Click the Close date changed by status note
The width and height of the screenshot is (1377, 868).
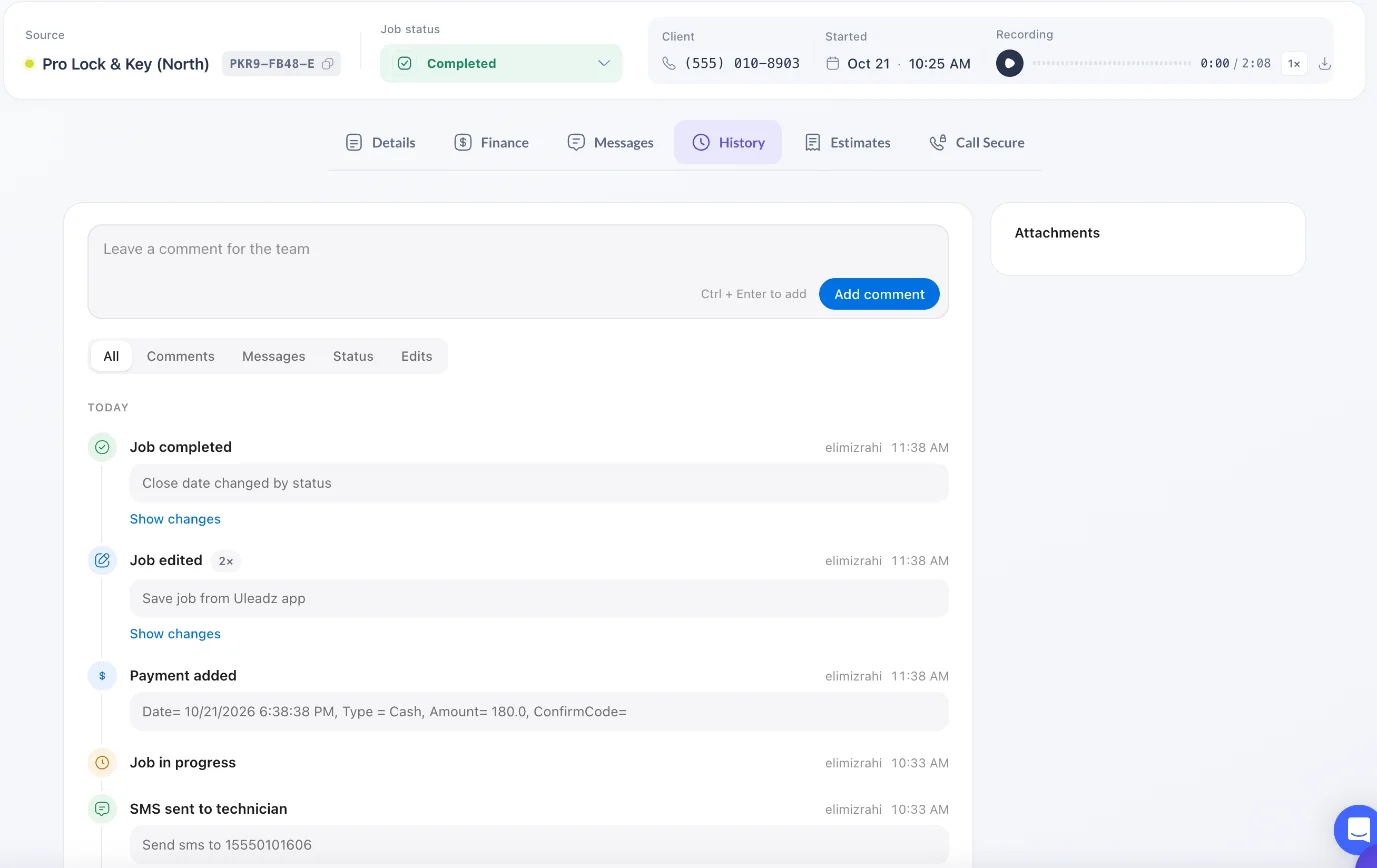coord(539,483)
